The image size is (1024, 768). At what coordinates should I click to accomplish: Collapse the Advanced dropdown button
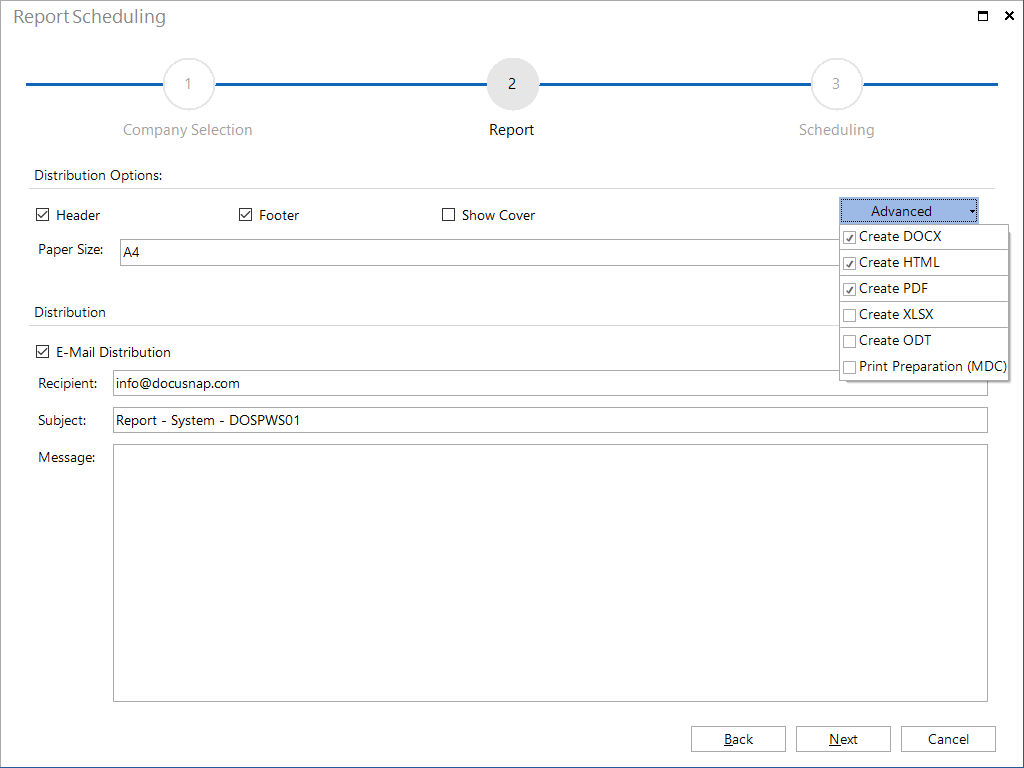pyautogui.click(x=909, y=211)
